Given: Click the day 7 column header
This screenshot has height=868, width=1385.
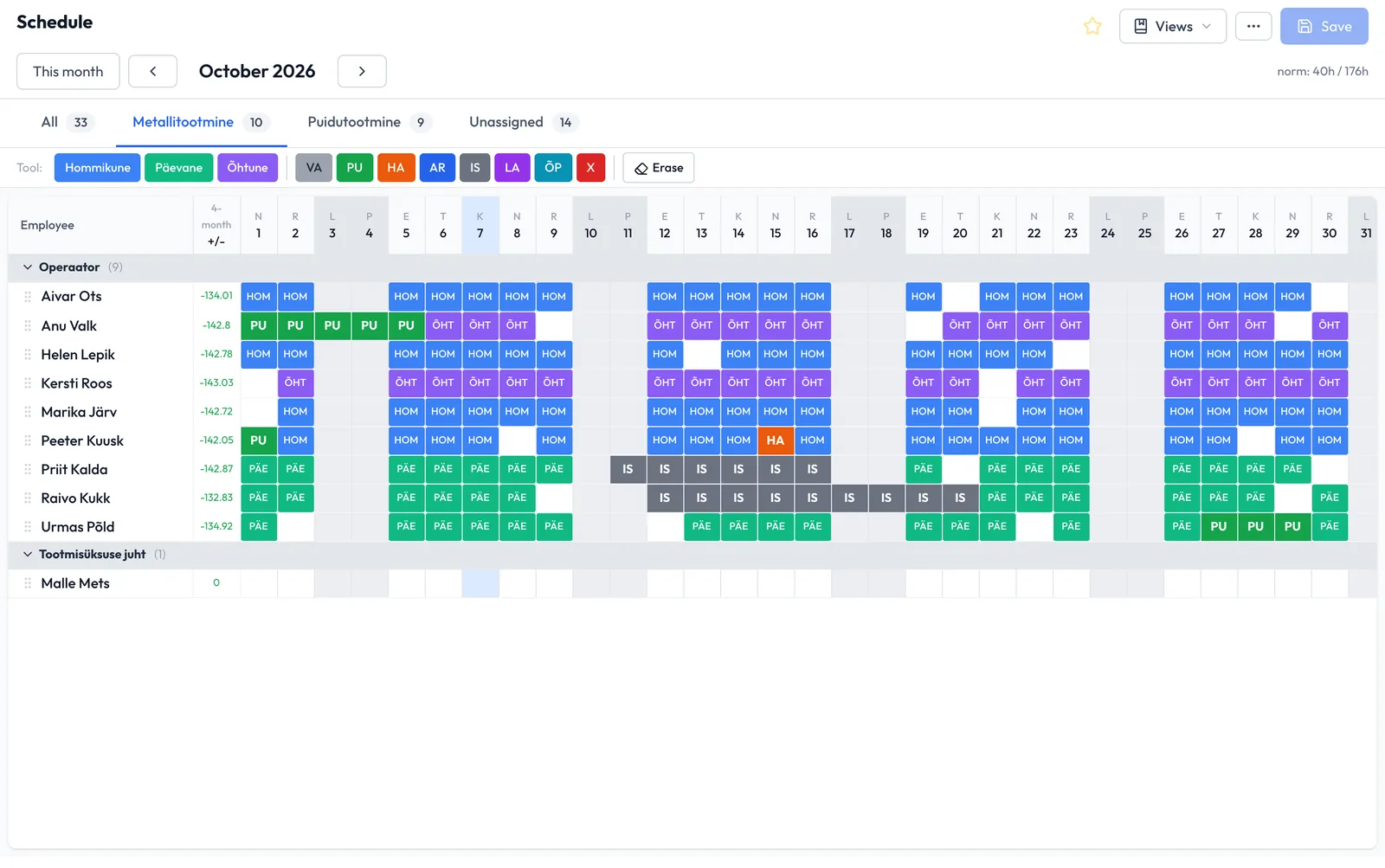Looking at the screenshot, I should coord(480,225).
